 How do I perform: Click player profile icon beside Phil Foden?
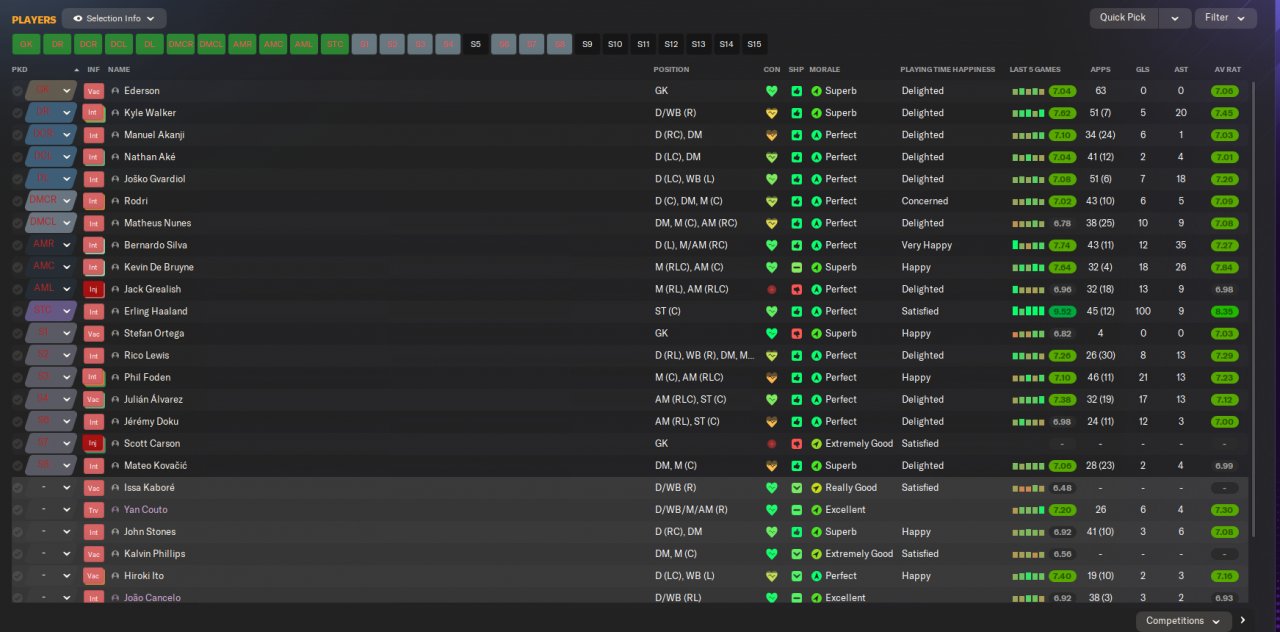[115, 377]
